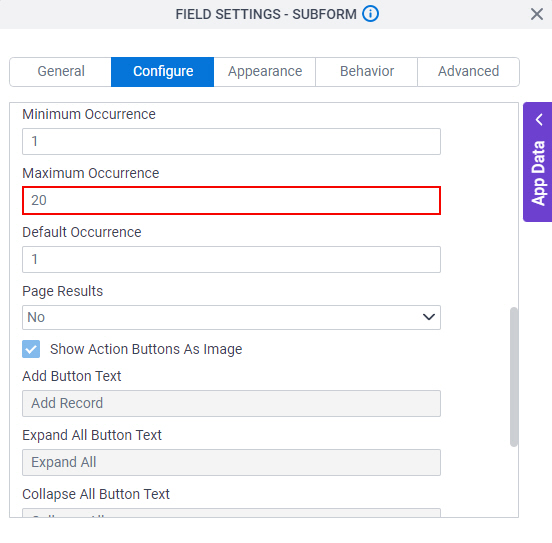552x543 pixels.
Task: Click the Maximum Occurrence field showing 20
Action: pos(231,200)
